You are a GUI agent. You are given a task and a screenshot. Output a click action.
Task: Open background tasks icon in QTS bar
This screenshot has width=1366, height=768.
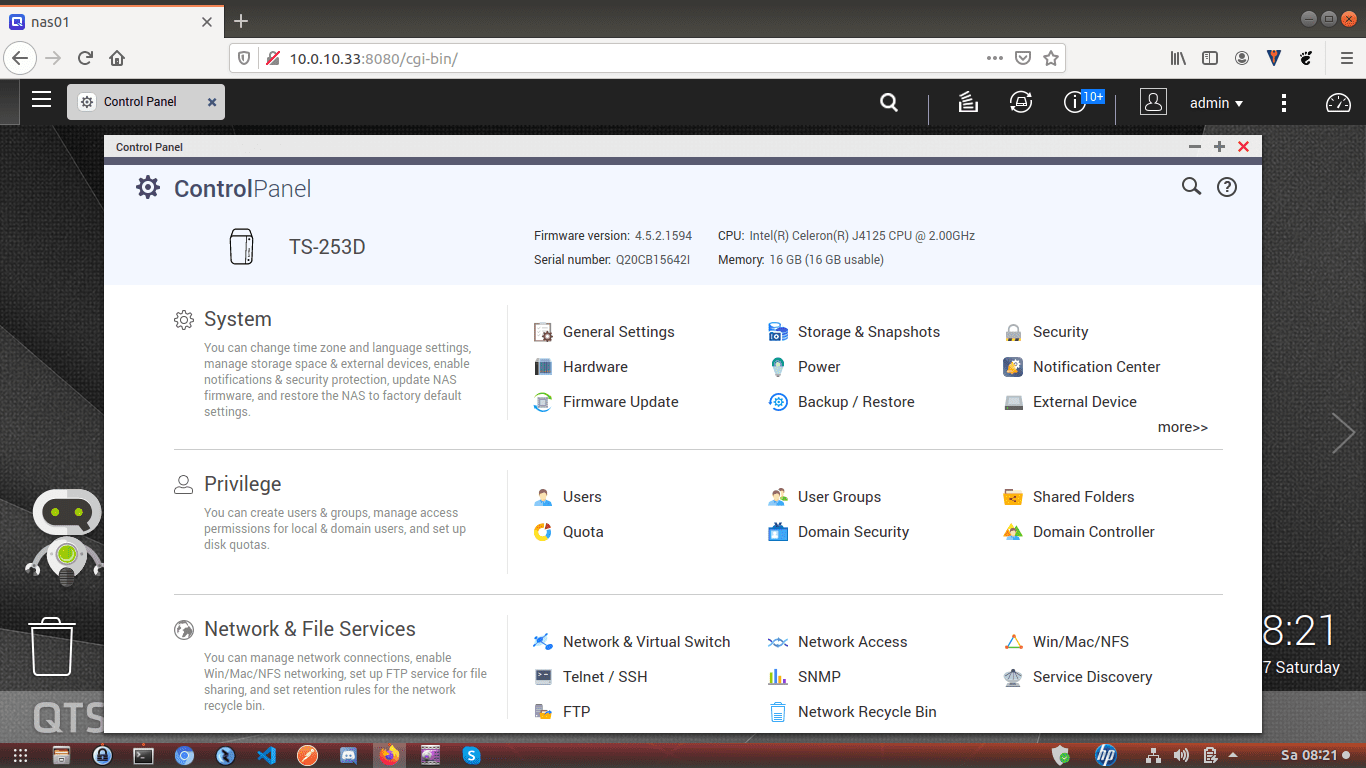pyautogui.click(x=968, y=102)
